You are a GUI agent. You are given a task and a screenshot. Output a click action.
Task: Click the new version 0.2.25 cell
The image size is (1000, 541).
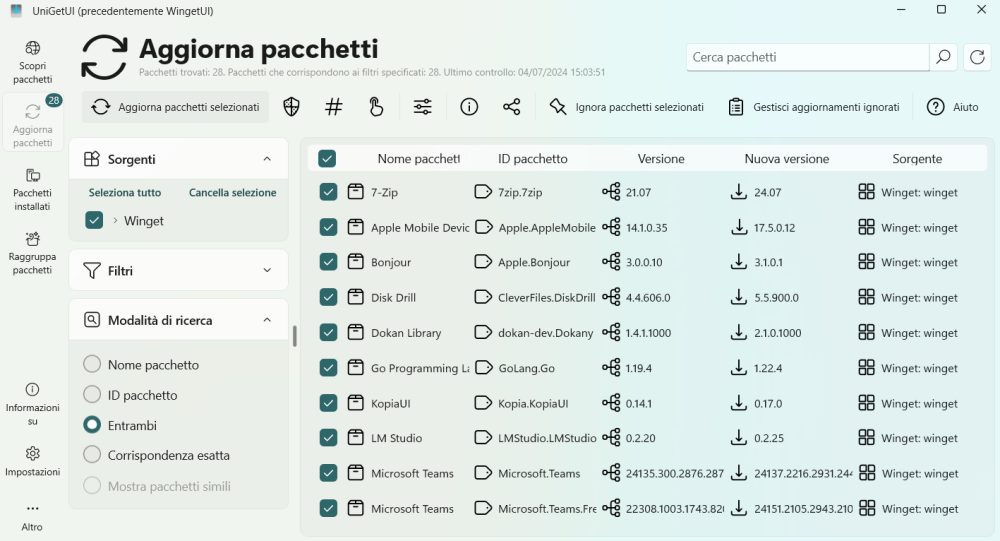coord(769,438)
